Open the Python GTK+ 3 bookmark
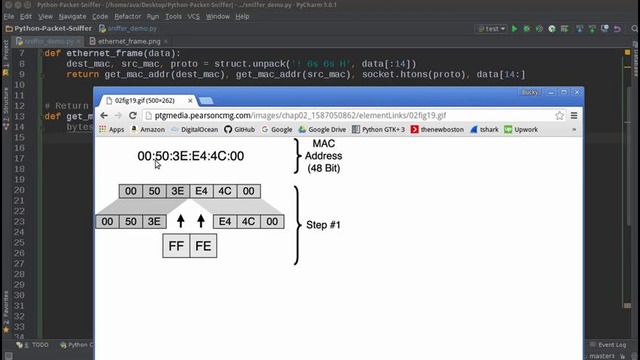 click(378, 129)
